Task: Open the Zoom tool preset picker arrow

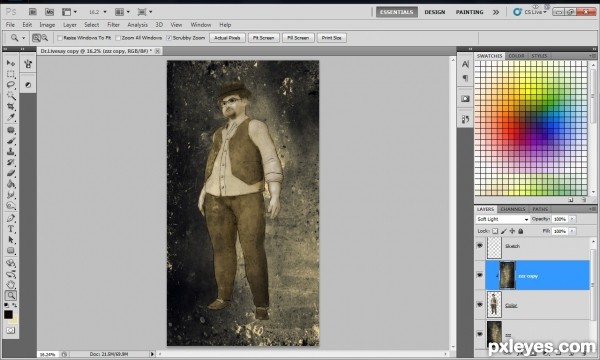Action: (x=23, y=38)
